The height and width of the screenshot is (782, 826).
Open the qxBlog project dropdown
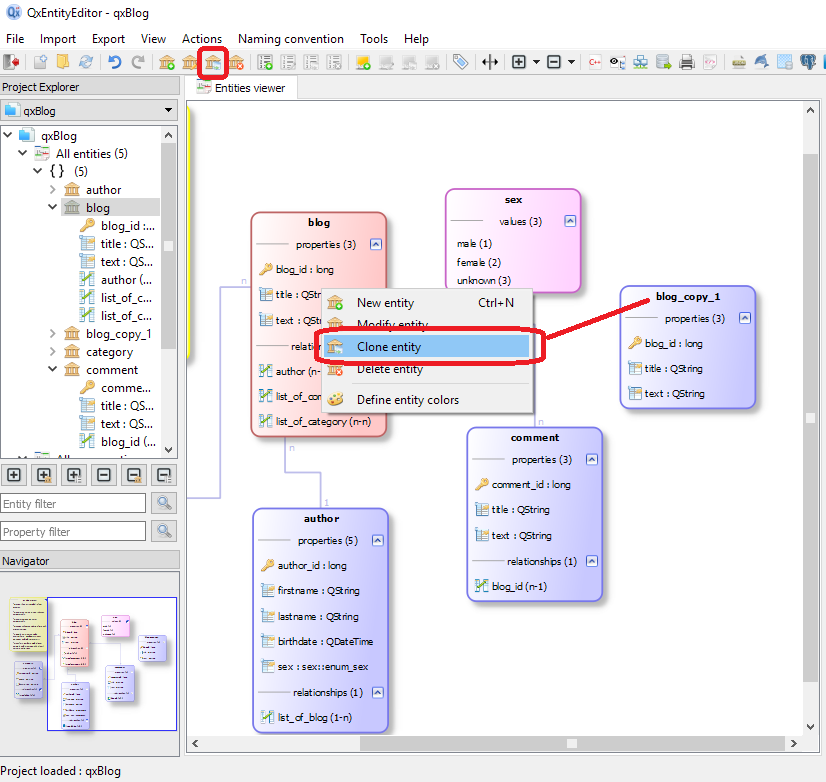click(166, 111)
